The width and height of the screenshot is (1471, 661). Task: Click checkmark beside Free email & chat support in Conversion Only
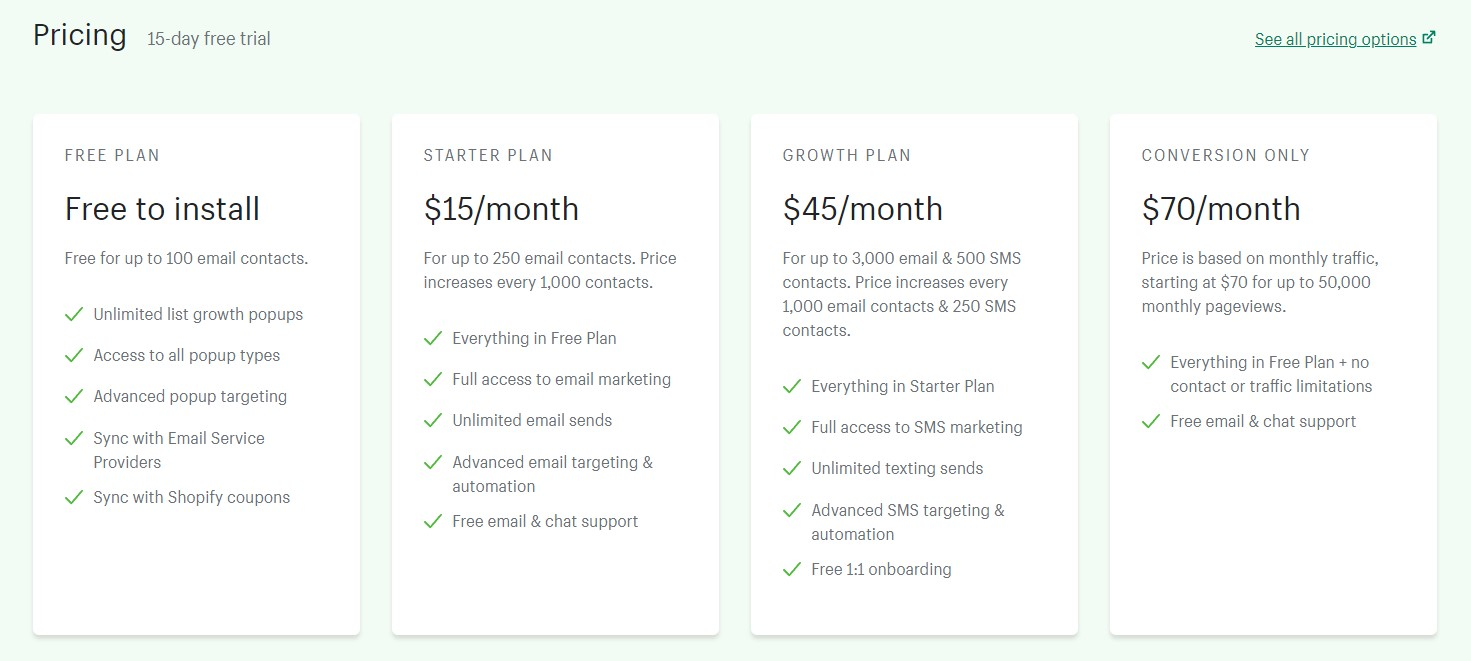(x=1150, y=421)
